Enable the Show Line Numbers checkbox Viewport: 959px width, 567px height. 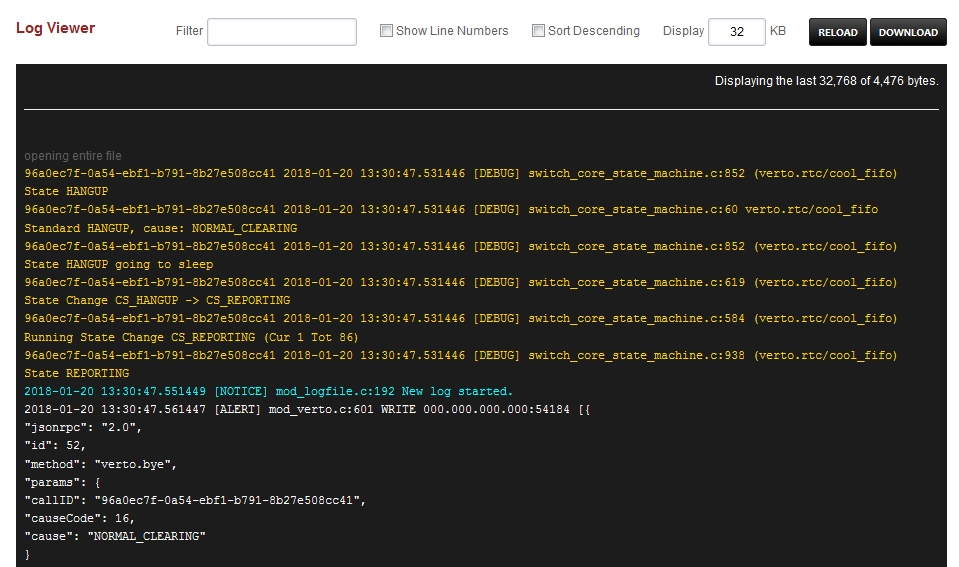coord(386,31)
